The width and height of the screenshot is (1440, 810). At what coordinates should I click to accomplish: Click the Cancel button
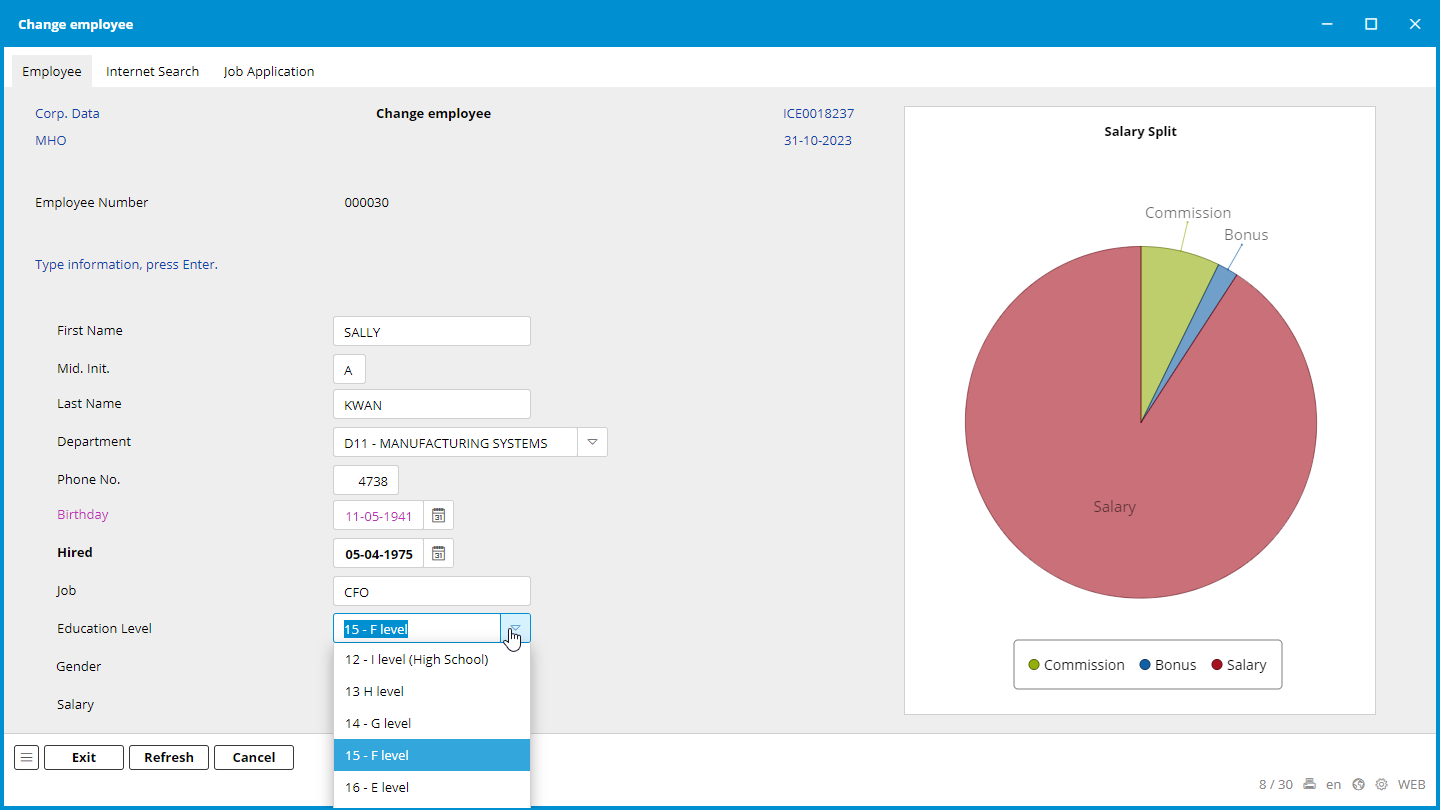pos(254,757)
